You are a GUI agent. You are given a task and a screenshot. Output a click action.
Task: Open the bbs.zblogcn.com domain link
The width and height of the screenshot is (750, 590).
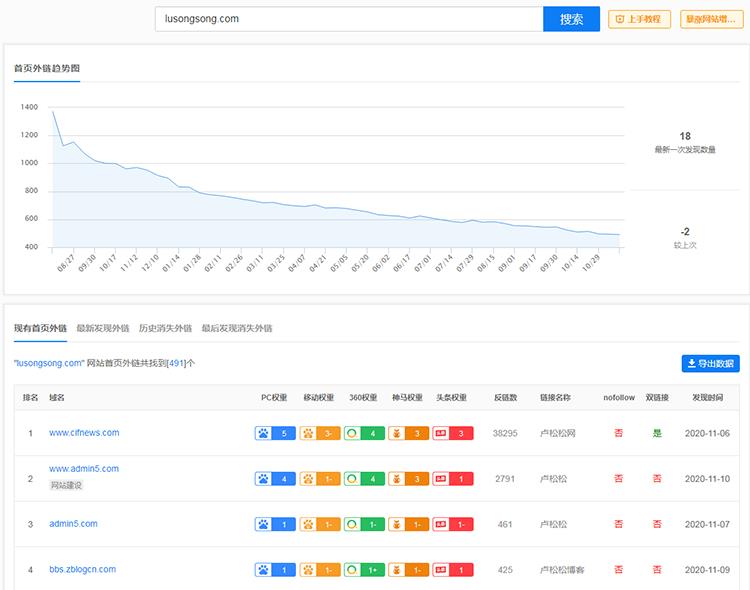click(x=82, y=569)
